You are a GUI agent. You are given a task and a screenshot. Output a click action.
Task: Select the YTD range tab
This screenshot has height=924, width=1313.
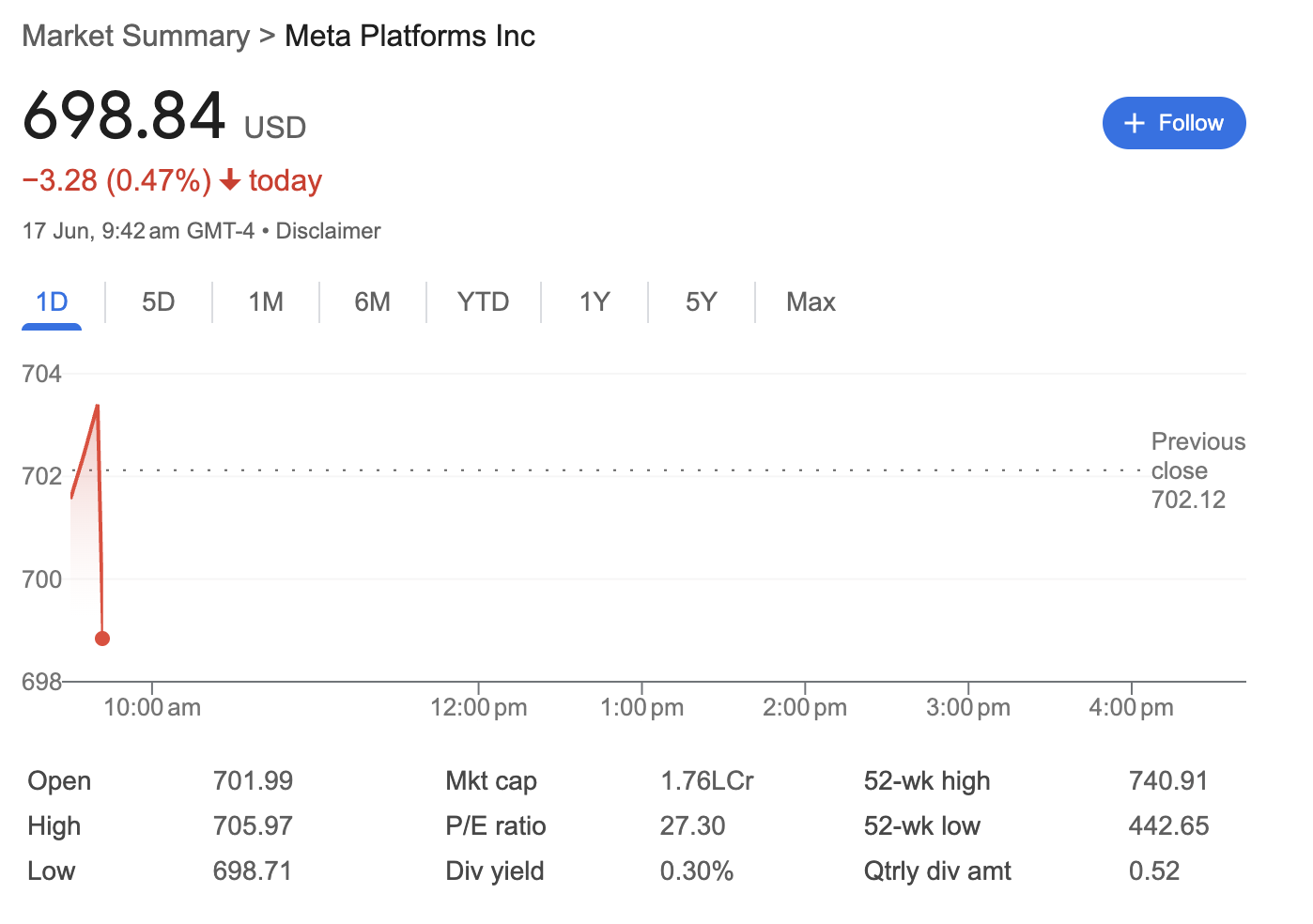coord(483,301)
